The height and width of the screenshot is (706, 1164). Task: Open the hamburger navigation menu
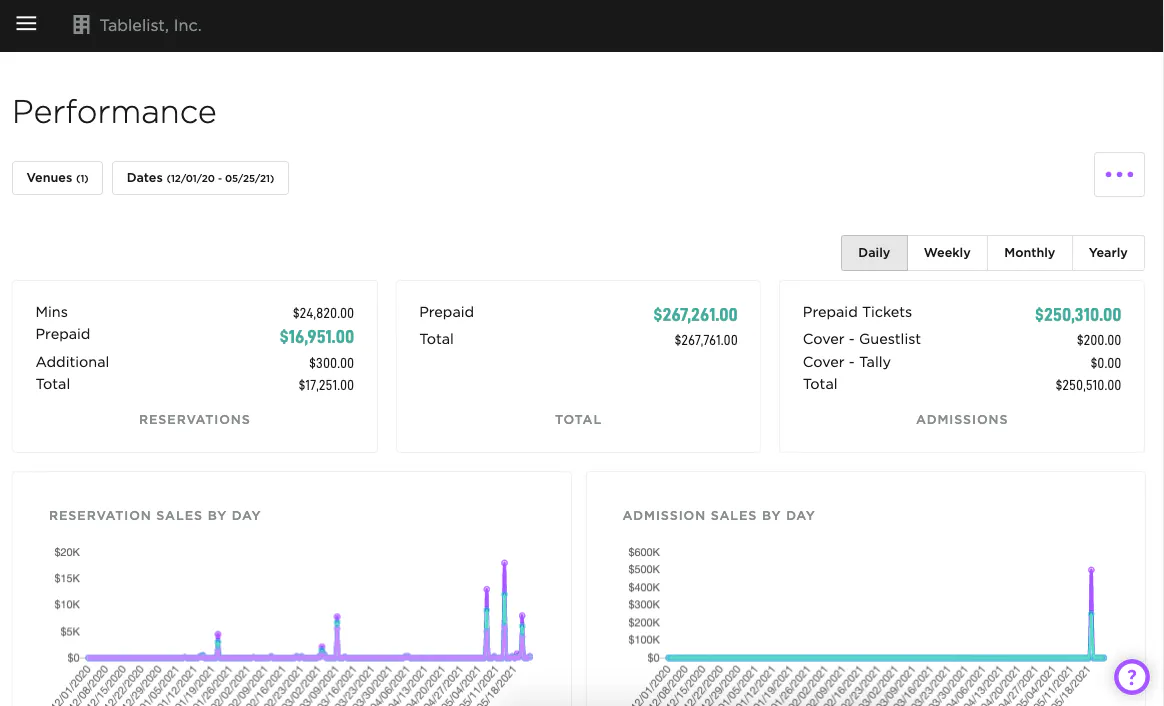pyautogui.click(x=26, y=24)
